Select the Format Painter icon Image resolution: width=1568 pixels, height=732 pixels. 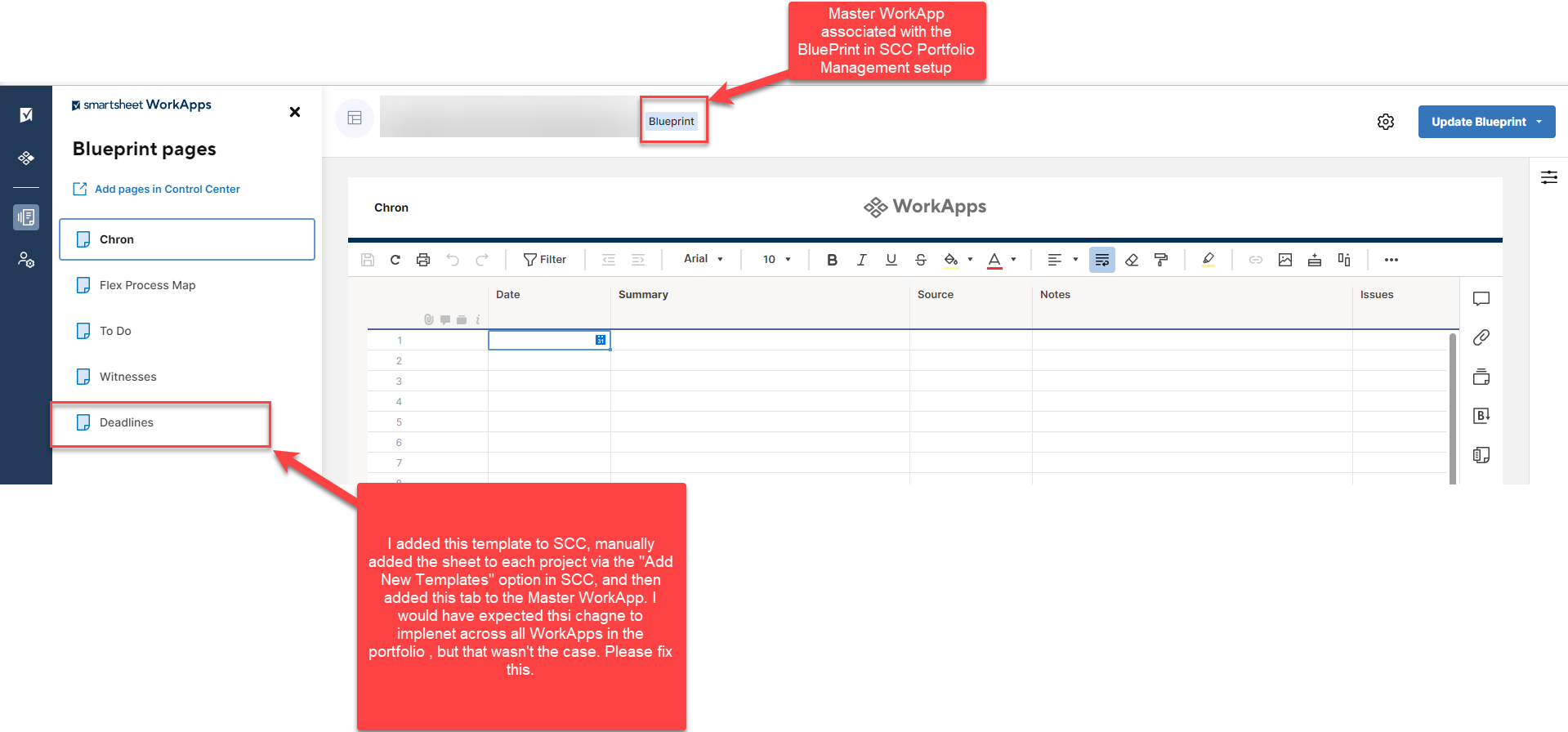(x=1161, y=260)
